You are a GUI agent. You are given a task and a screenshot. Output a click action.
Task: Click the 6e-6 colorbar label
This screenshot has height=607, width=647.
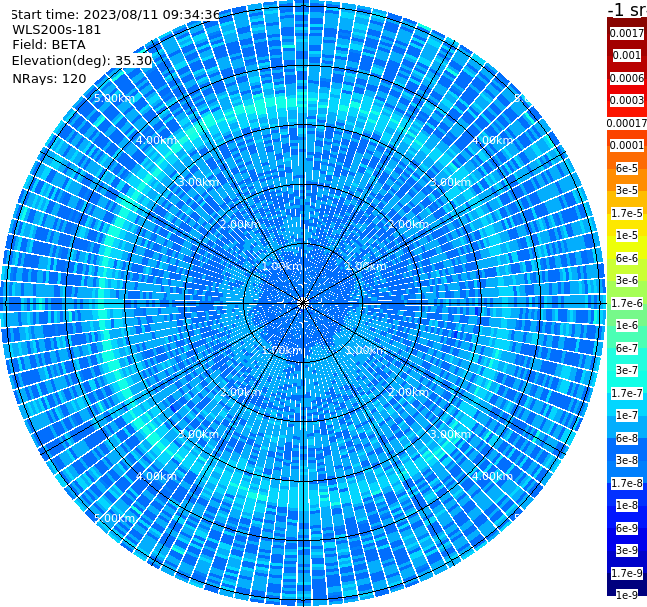[627, 258]
